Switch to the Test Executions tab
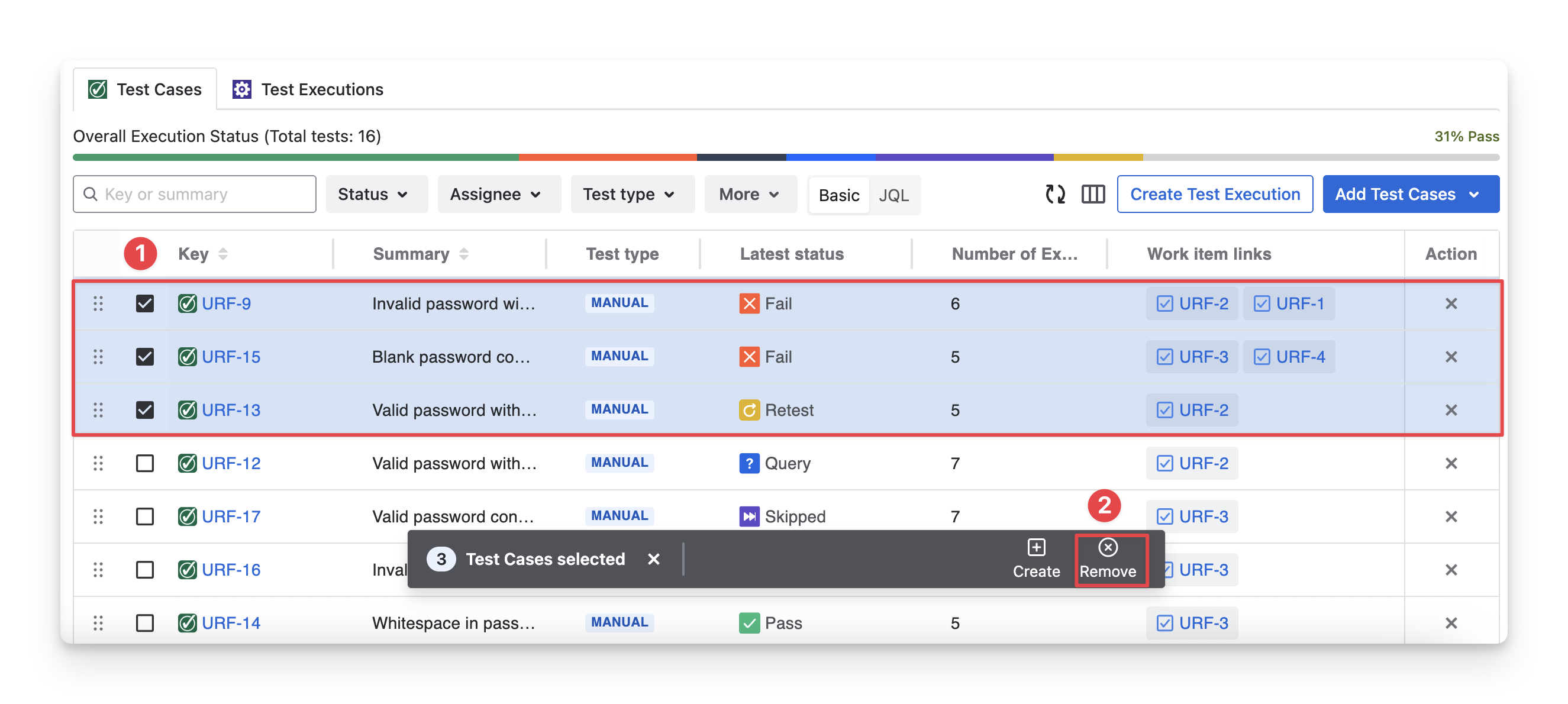This screenshot has height=704, width=1568. point(308,89)
